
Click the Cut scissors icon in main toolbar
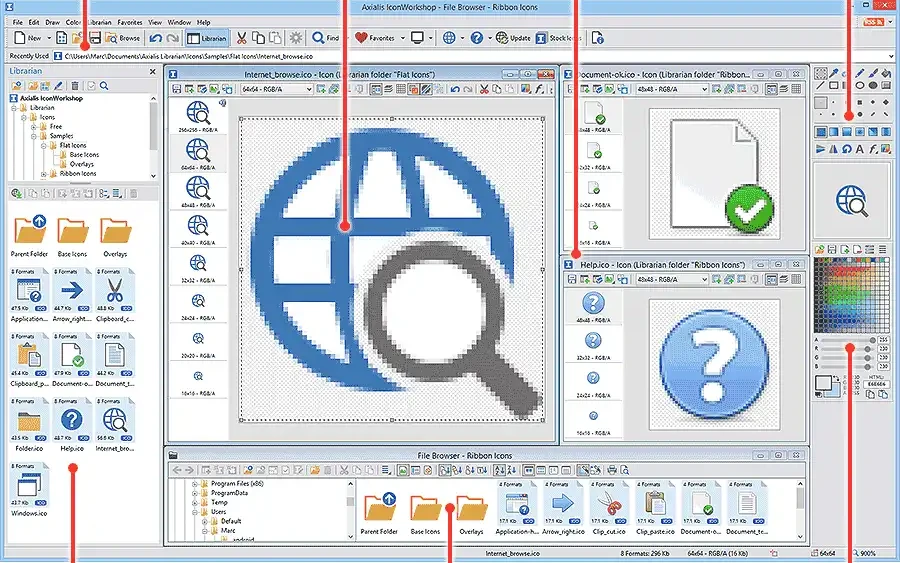coord(242,38)
